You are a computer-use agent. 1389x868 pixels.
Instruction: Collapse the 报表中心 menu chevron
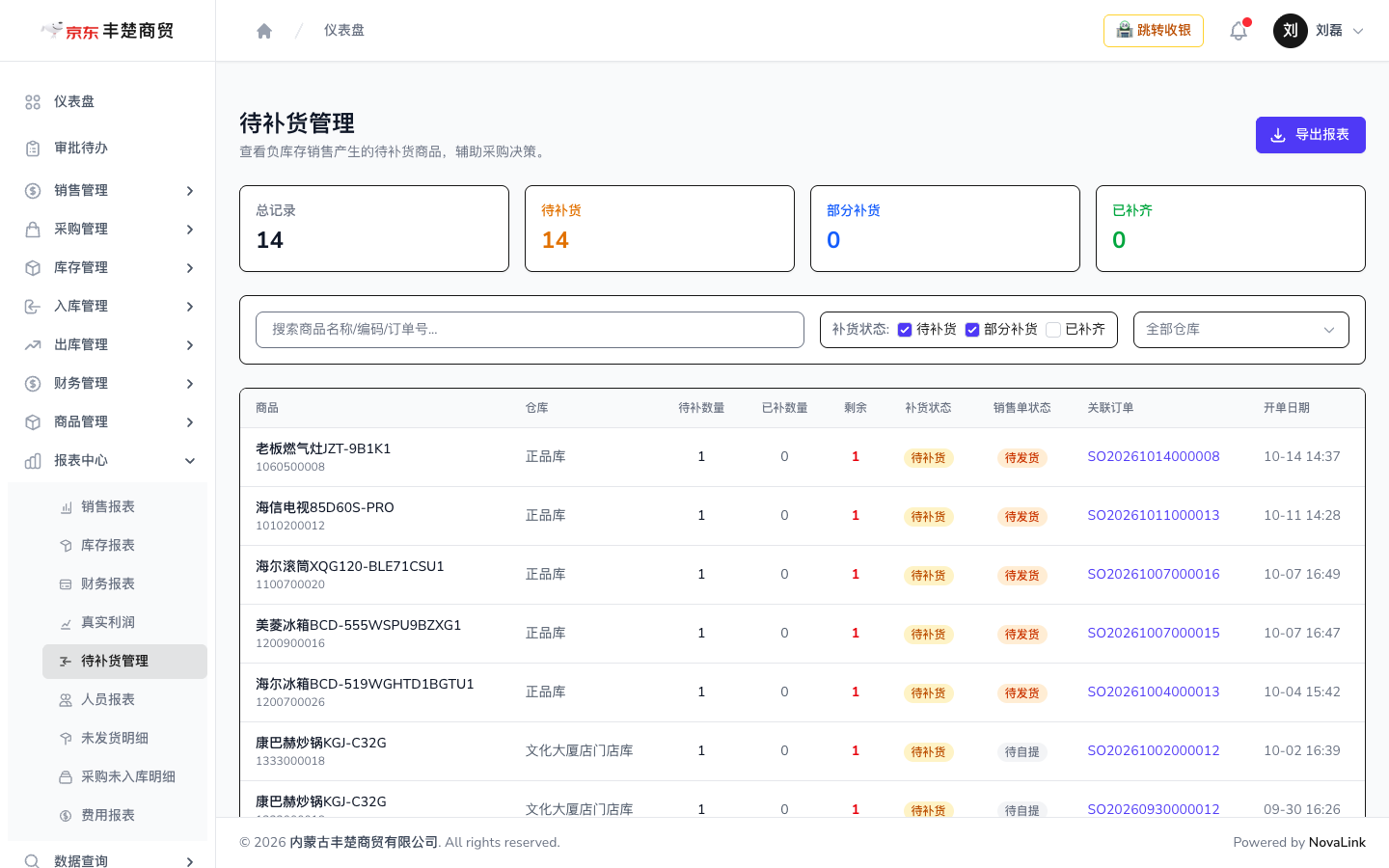(x=190, y=461)
